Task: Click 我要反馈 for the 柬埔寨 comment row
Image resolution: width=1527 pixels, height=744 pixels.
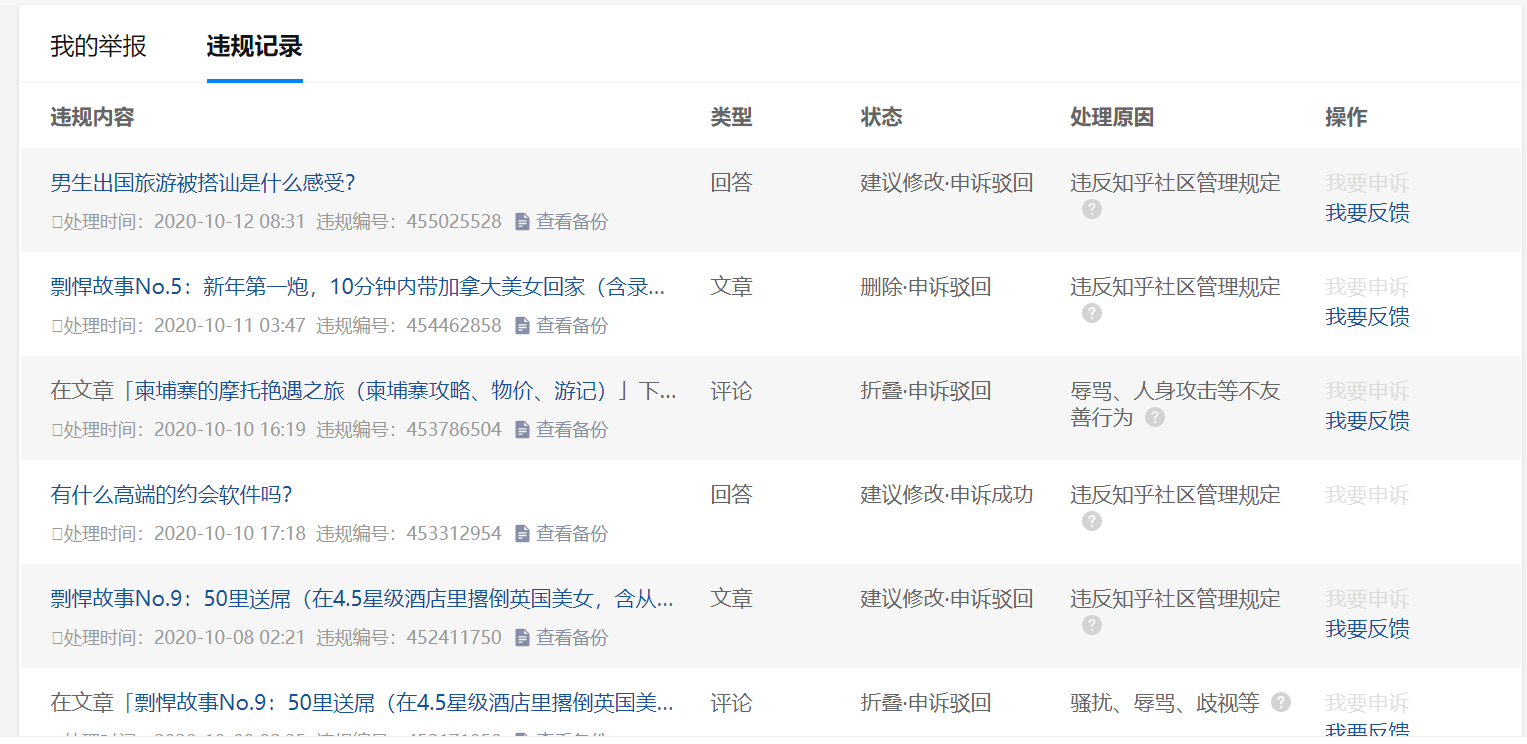Action: 1367,421
